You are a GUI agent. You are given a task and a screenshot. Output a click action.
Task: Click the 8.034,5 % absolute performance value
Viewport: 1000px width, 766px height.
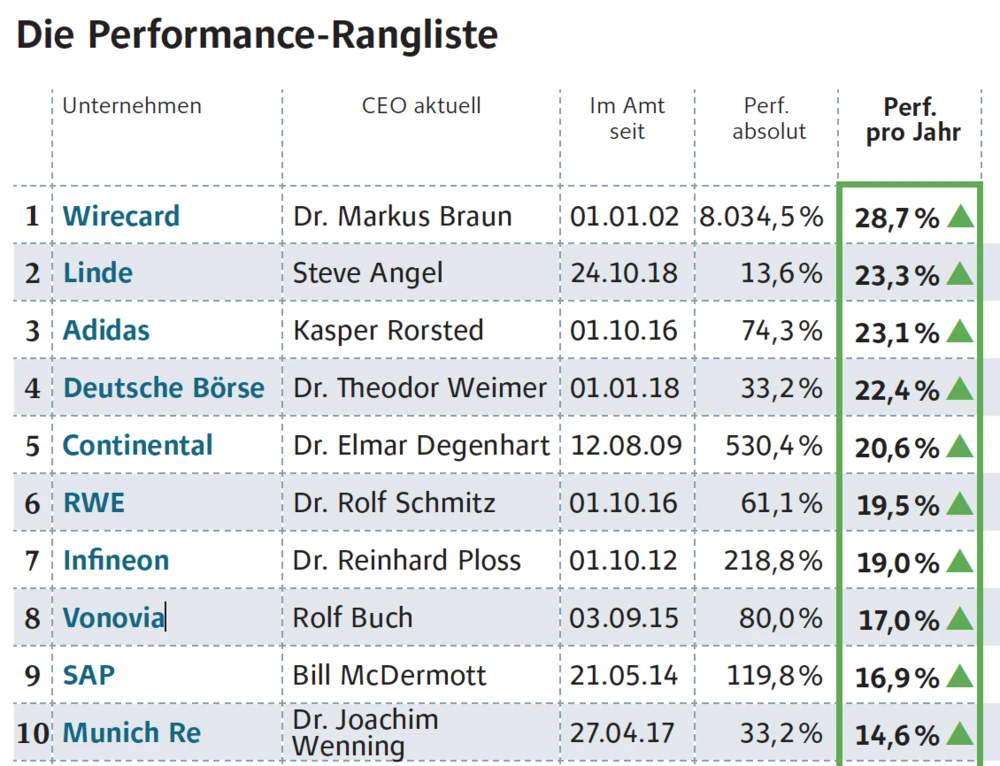coord(761,216)
